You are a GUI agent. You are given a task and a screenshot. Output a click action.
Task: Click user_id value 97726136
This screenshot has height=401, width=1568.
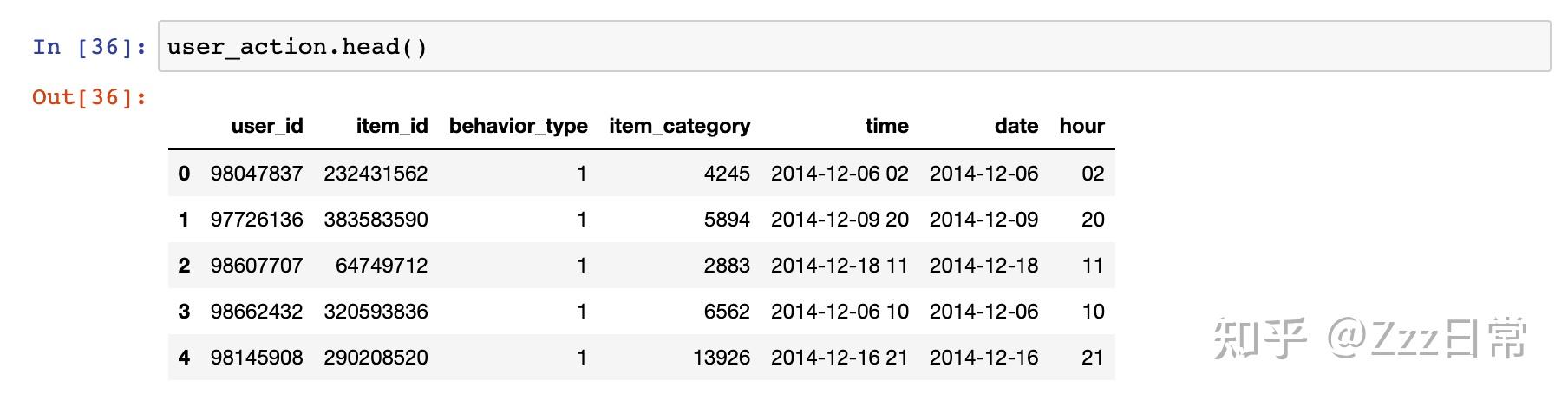point(257,220)
